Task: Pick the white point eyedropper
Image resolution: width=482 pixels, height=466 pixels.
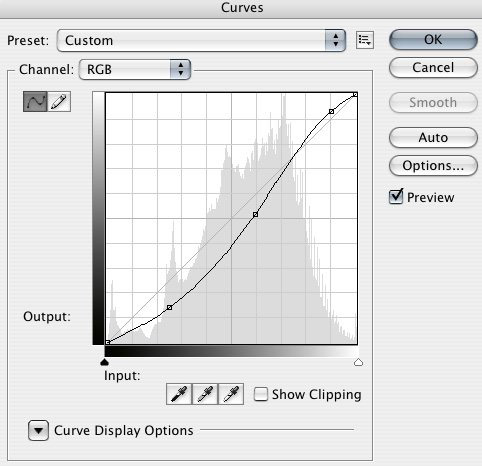Action: point(231,394)
